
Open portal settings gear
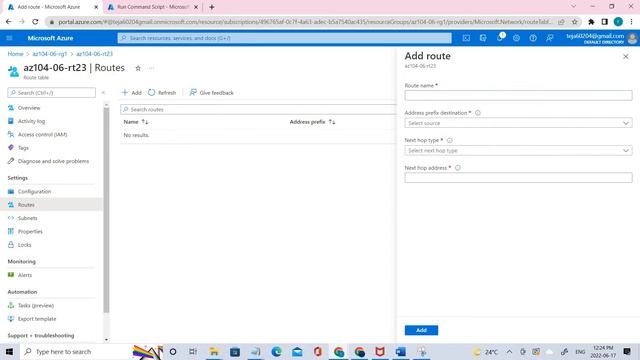[516, 38]
